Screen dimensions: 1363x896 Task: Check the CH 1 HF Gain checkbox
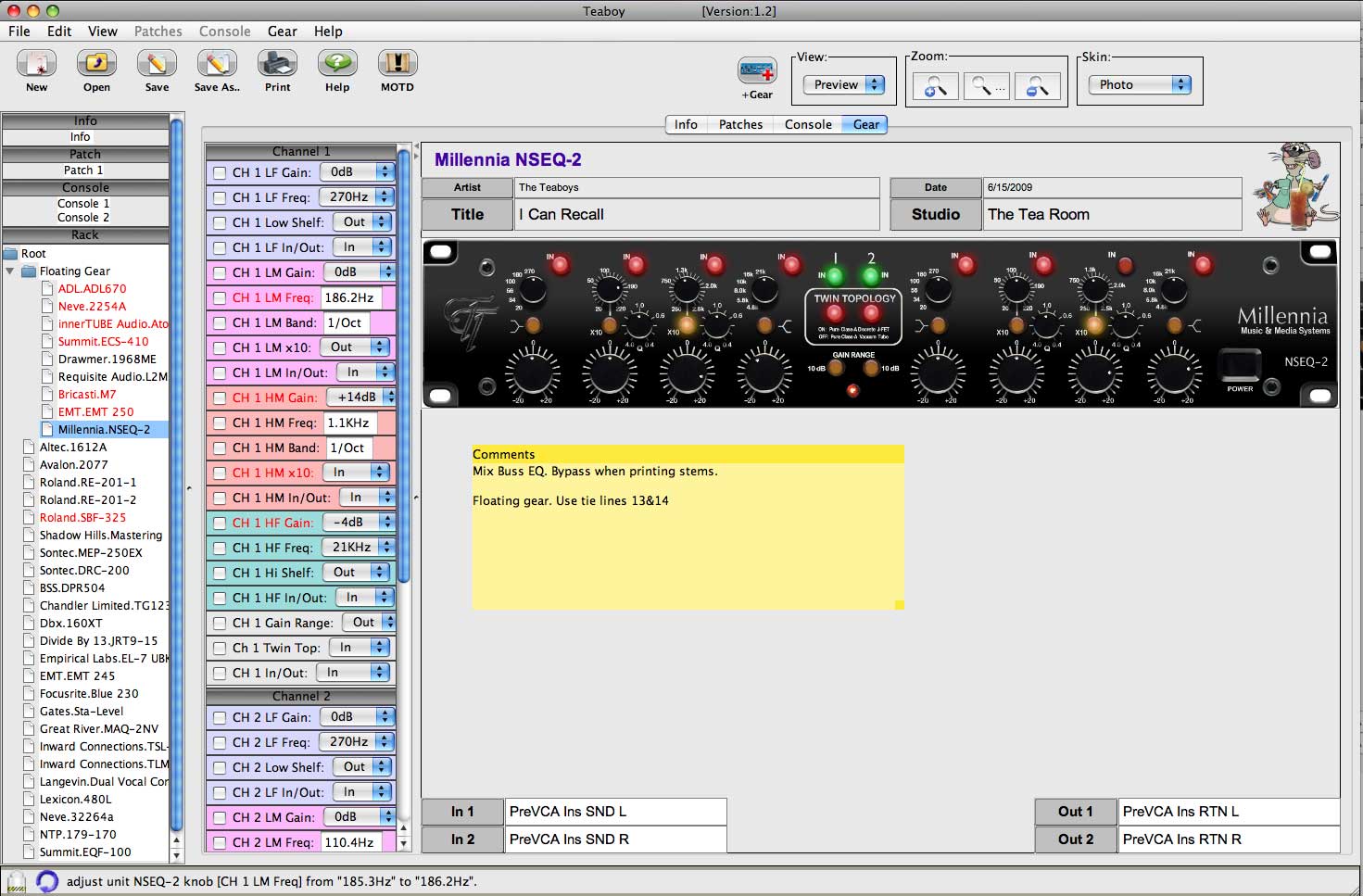point(220,523)
